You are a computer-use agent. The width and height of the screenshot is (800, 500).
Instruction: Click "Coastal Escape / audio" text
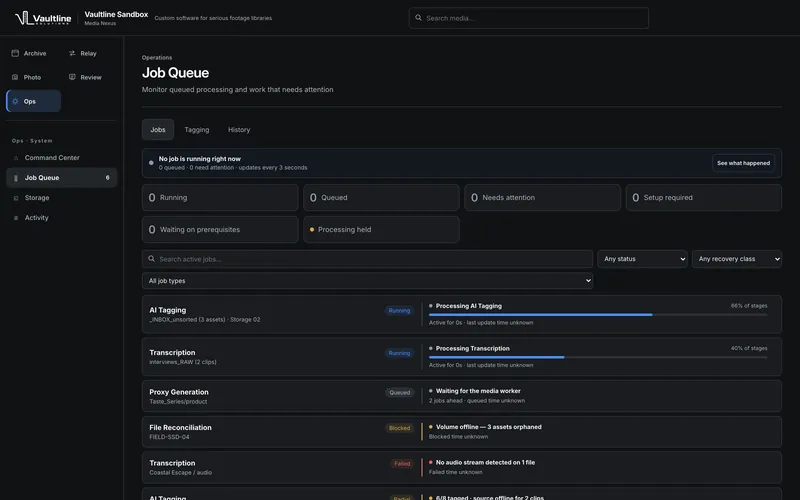(180, 472)
